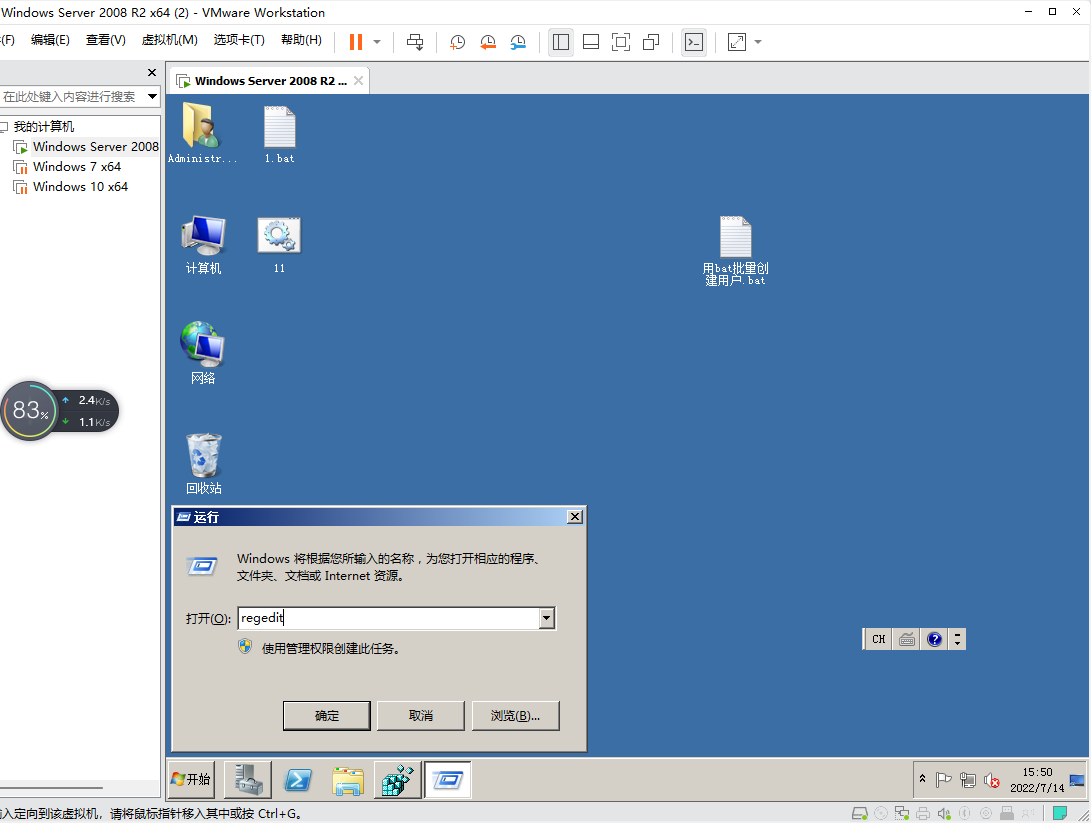This screenshot has width=1091, height=823.
Task: Show hidden tray icons in guest taskbar
Action: click(x=923, y=779)
